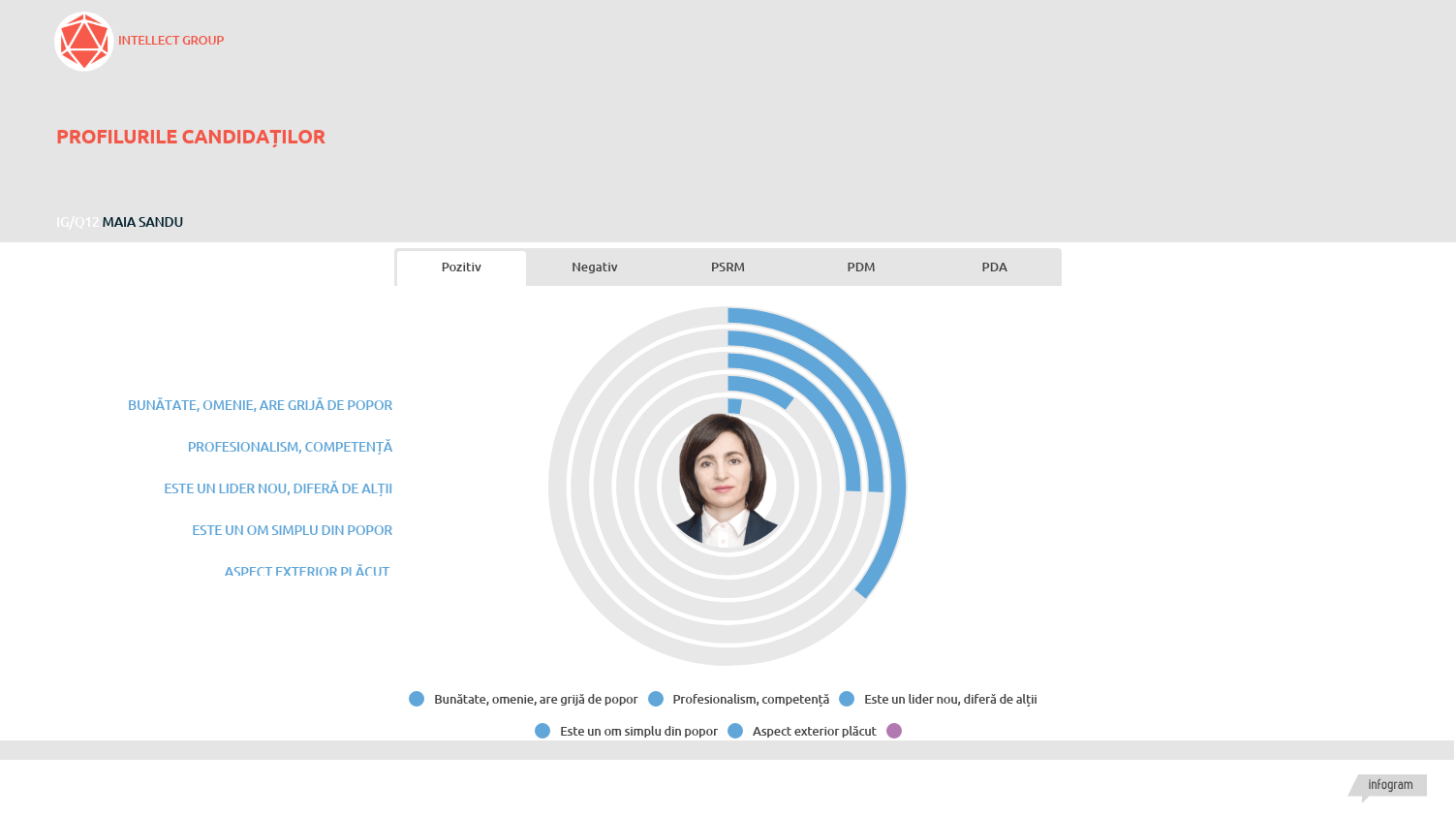Click the purple legend dot
1456x818 pixels.
[x=894, y=731]
